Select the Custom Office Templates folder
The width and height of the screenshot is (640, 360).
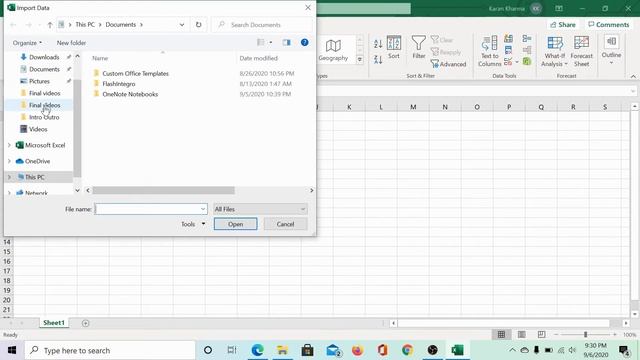coord(136,73)
